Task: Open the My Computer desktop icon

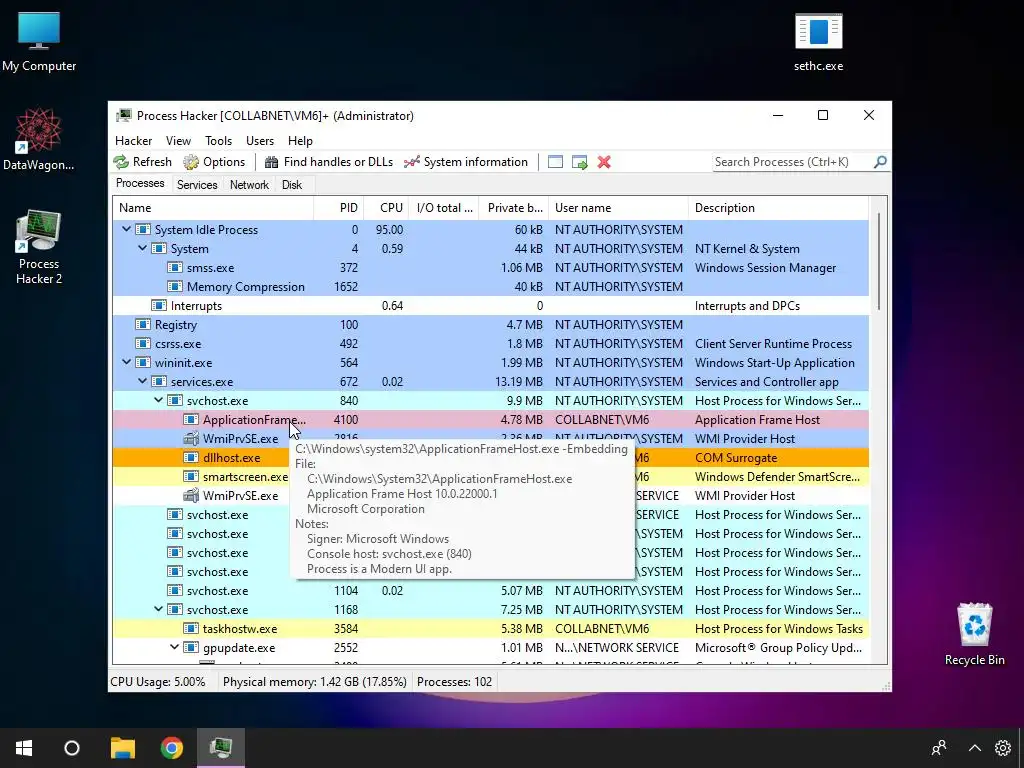Action: point(39,42)
